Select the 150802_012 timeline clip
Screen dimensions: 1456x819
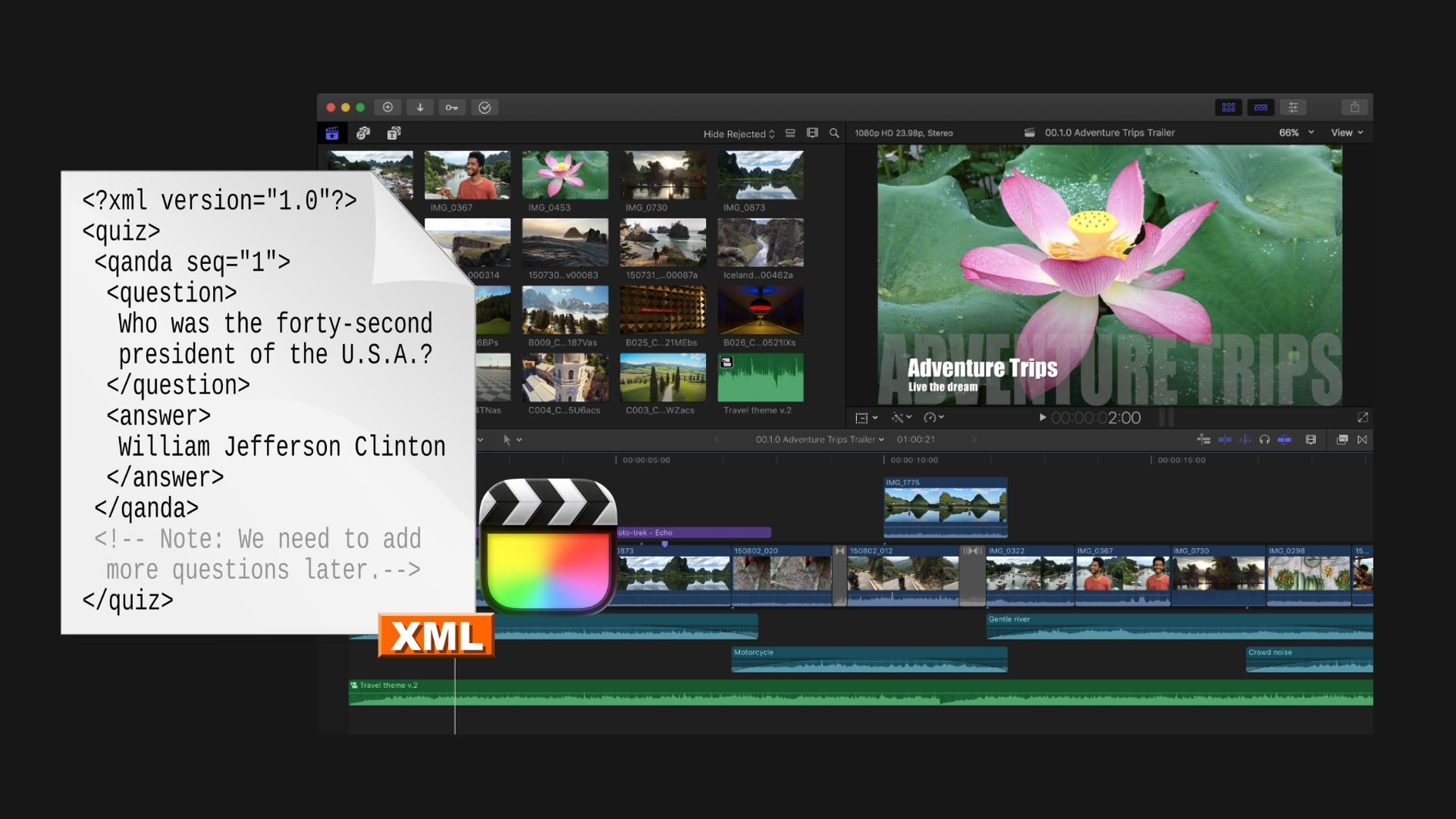coord(903,576)
